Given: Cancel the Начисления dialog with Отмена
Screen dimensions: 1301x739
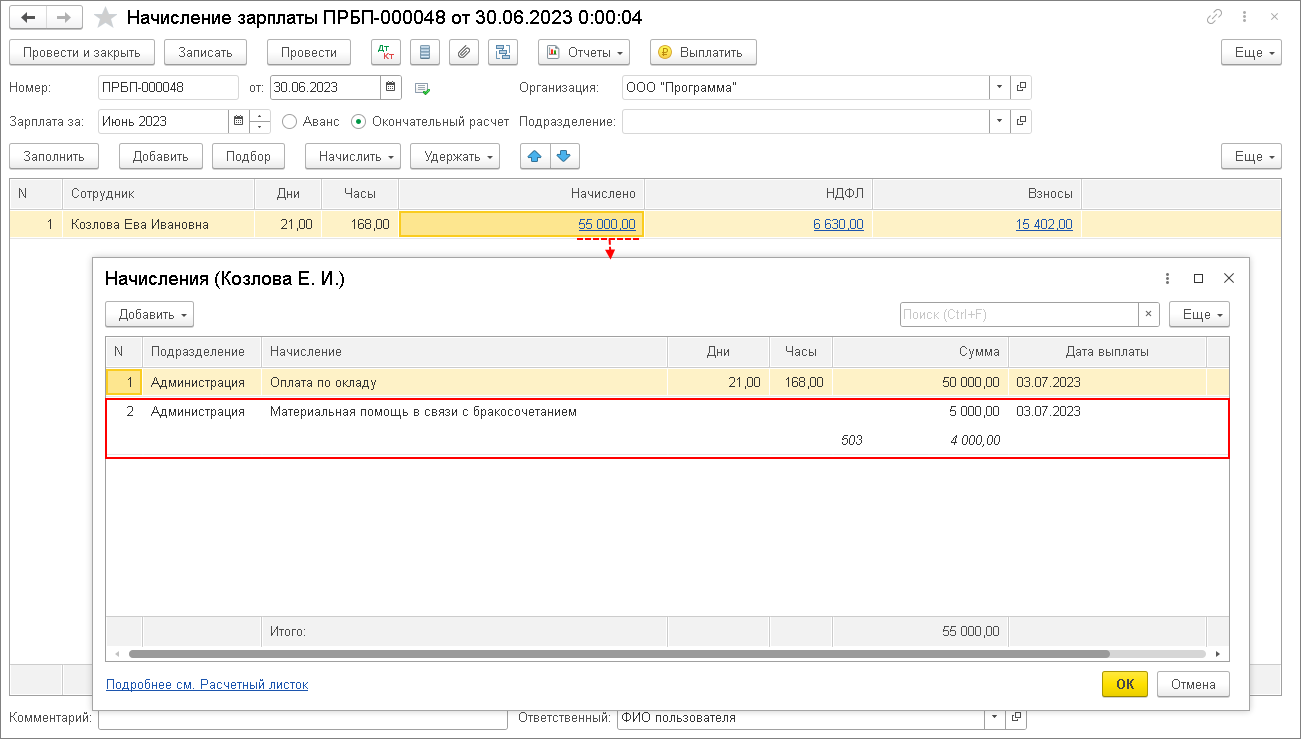Looking at the screenshot, I should (x=1193, y=684).
